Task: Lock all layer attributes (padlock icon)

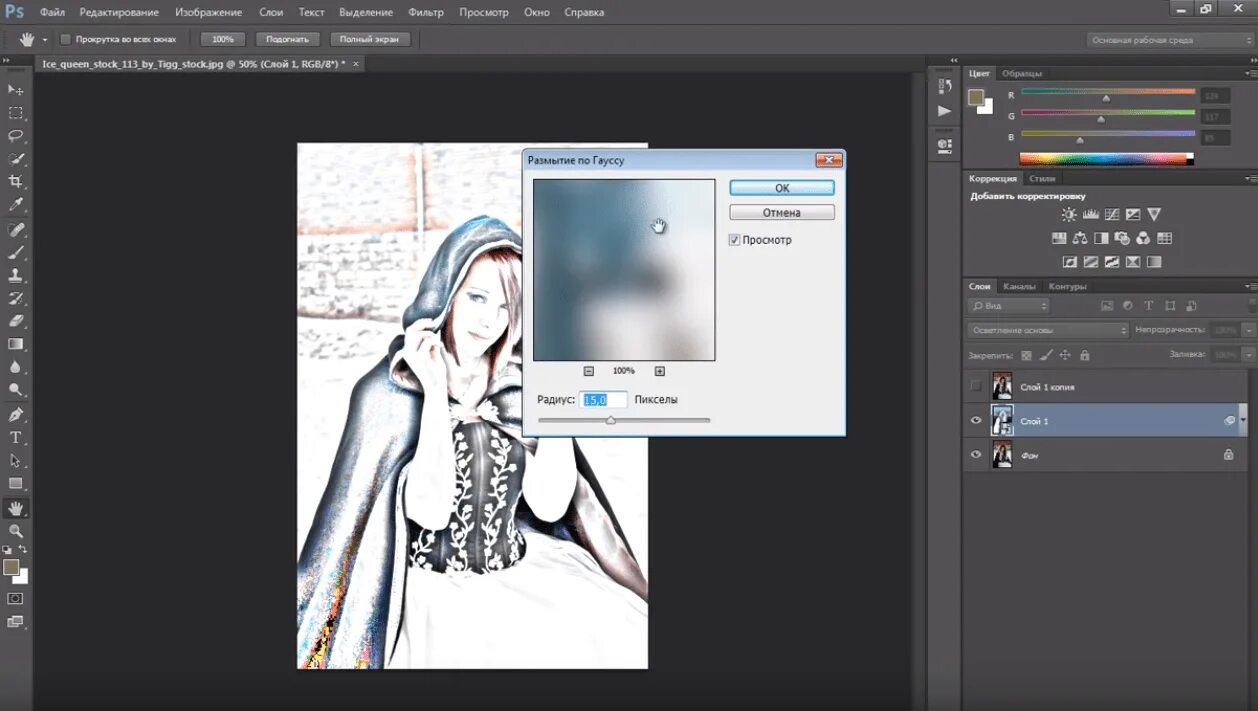Action: (x=1085, y=355)
